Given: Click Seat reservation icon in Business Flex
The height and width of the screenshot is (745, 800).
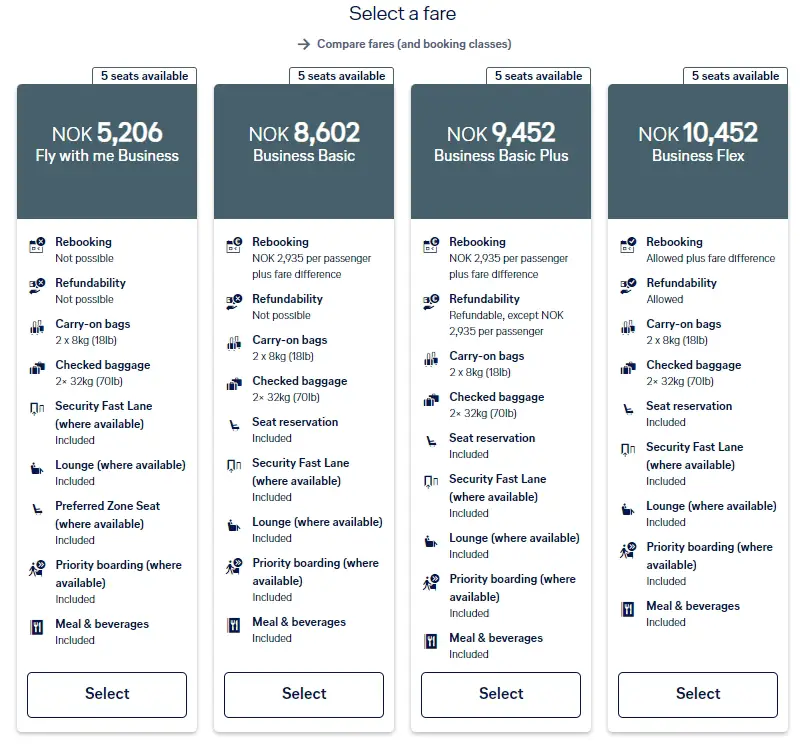Looking at the screenshot, I should (629, 407).
